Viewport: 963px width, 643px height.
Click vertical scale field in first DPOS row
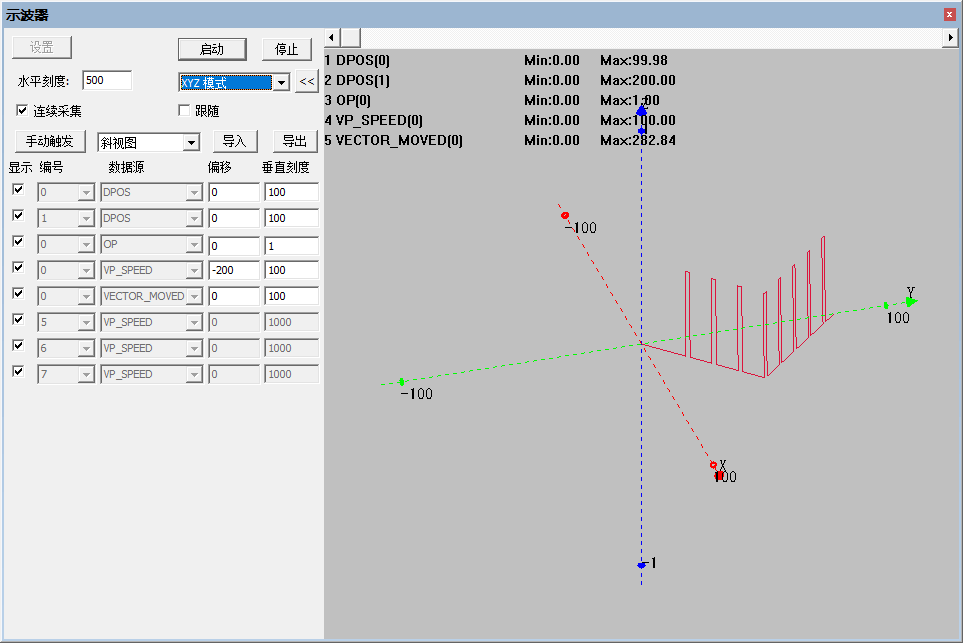[x=291, y=192]
